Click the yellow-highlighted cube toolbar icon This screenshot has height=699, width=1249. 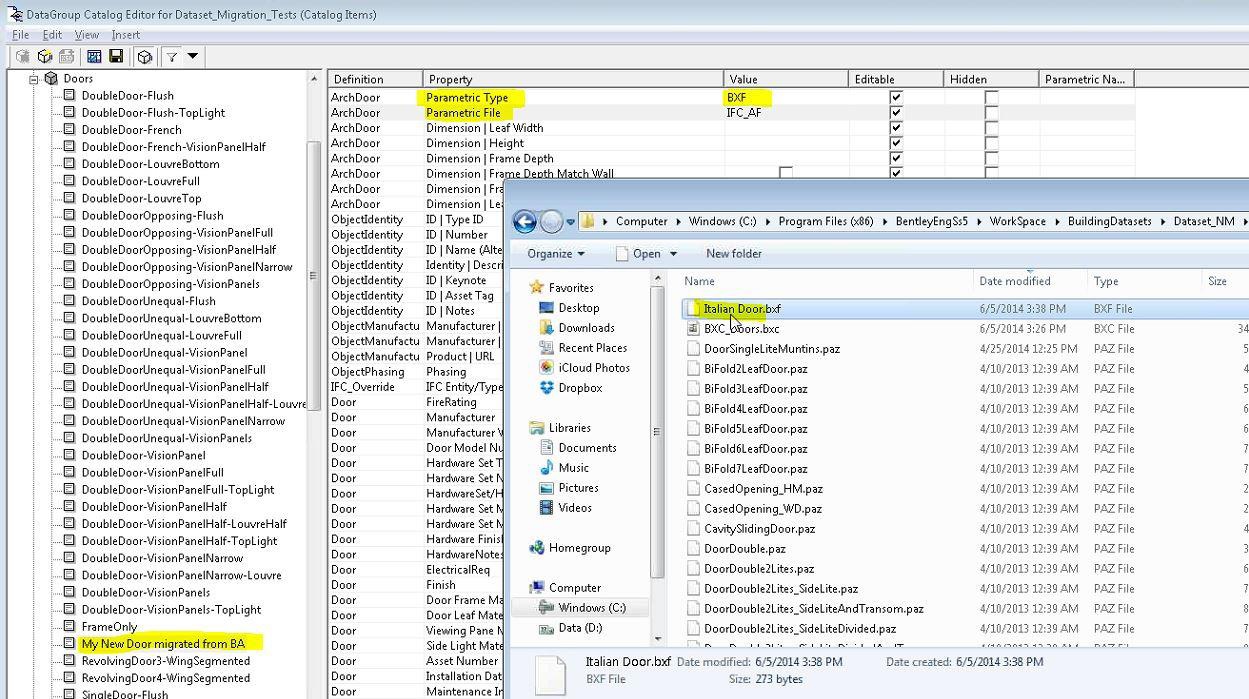click(x=45, y=57)
